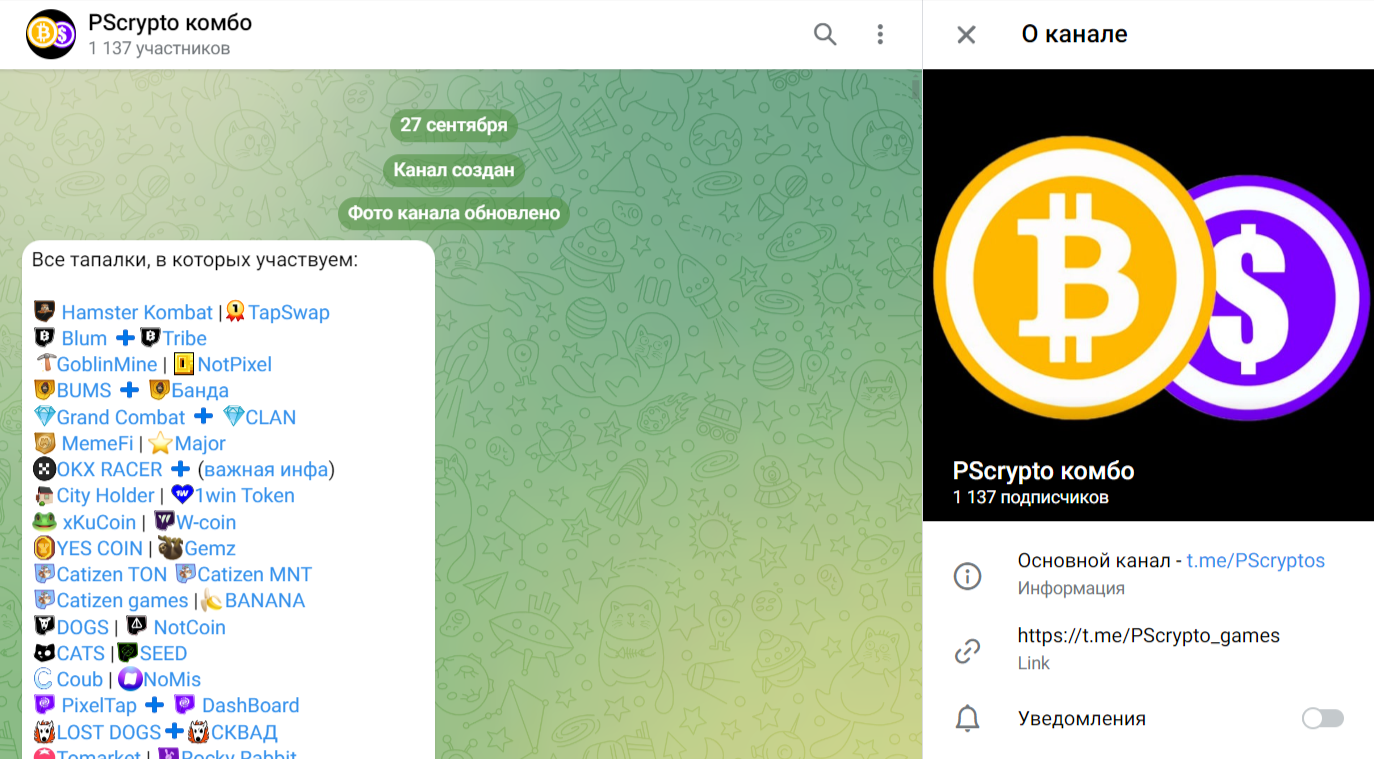
Task: Click the BANANA emoji icon
Action: pos(211,600)
